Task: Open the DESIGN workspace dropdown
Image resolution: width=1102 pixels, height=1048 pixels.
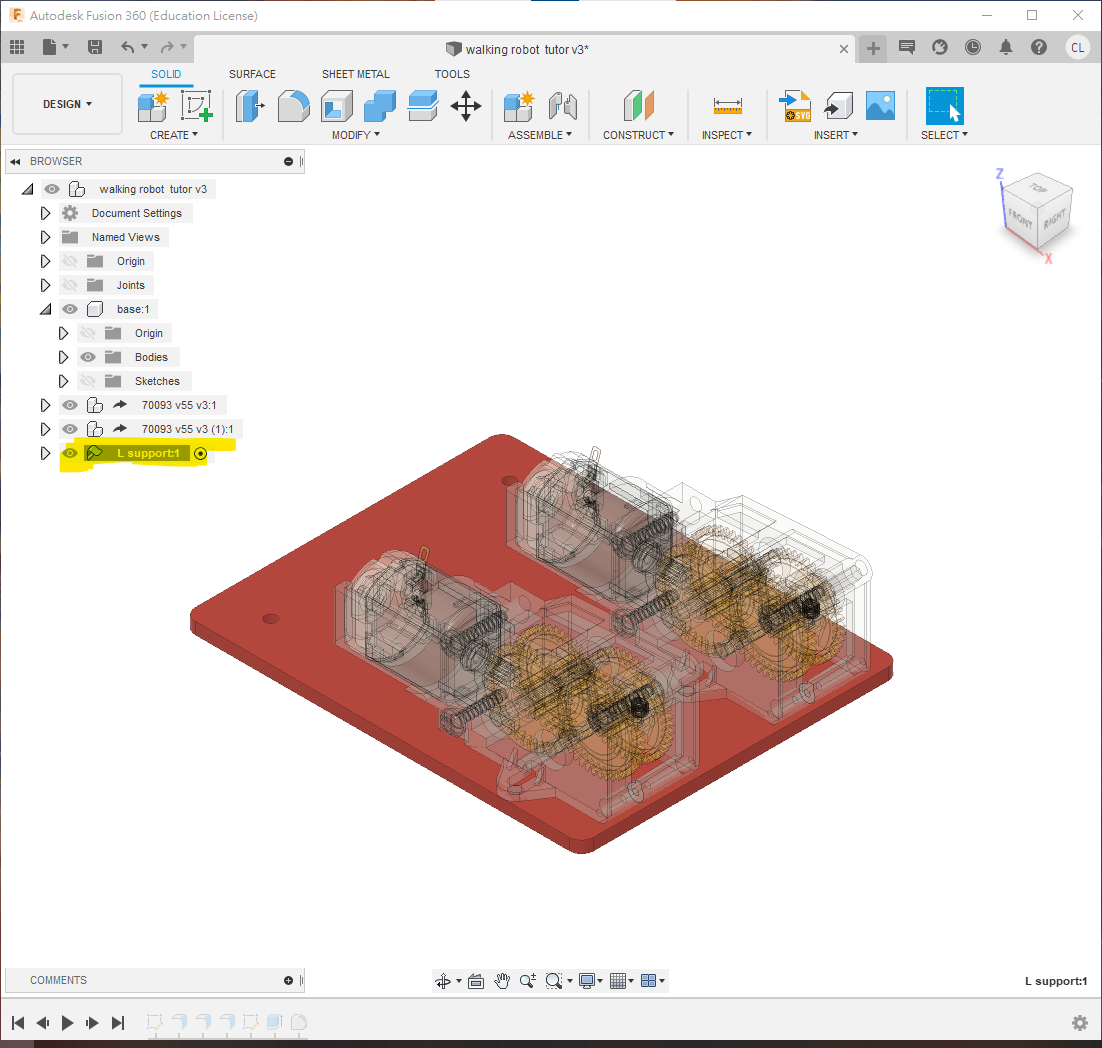Action: [x=67, y=104]
